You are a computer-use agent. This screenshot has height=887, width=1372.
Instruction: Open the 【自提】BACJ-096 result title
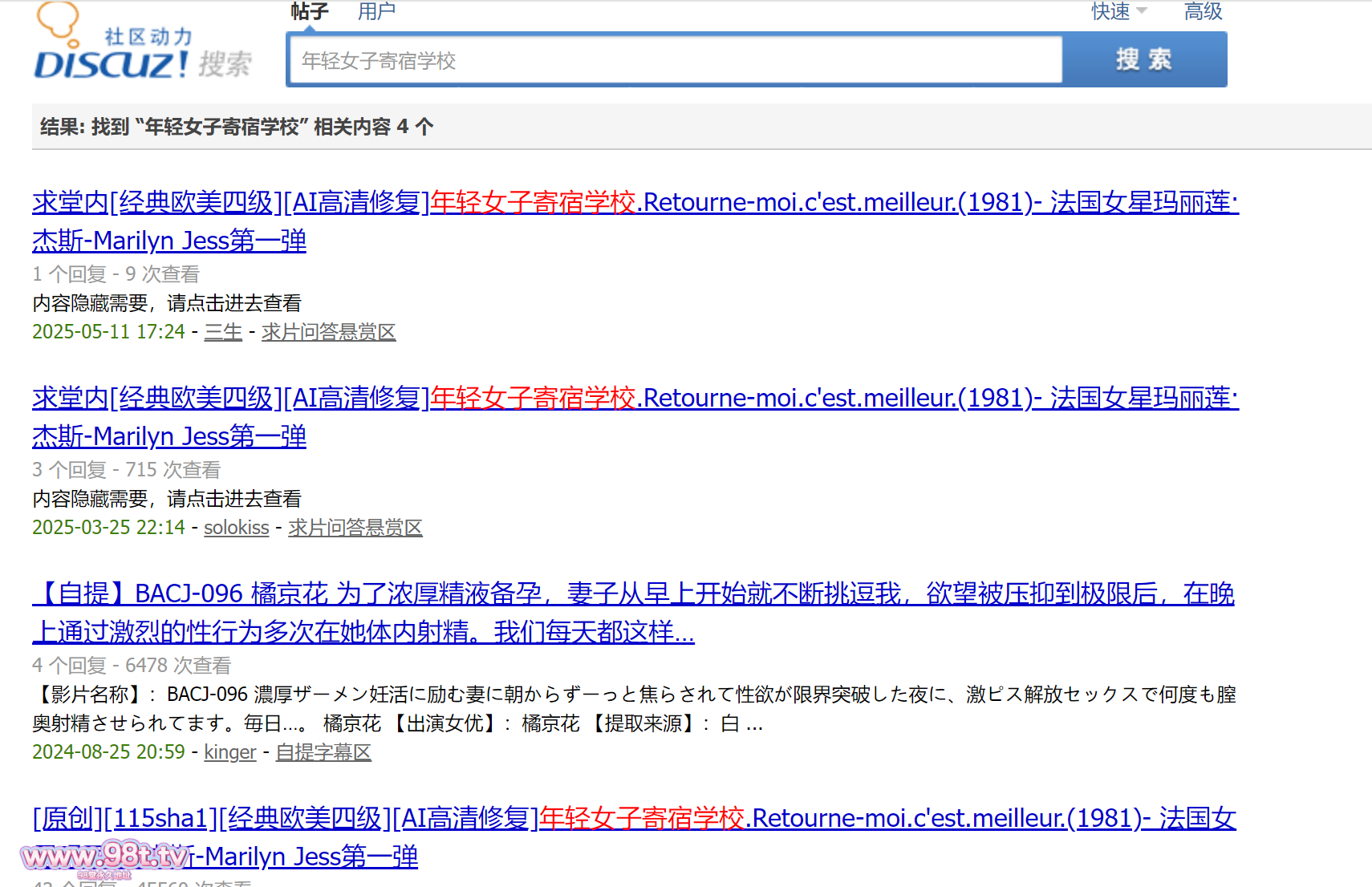(x=632, y=594)
